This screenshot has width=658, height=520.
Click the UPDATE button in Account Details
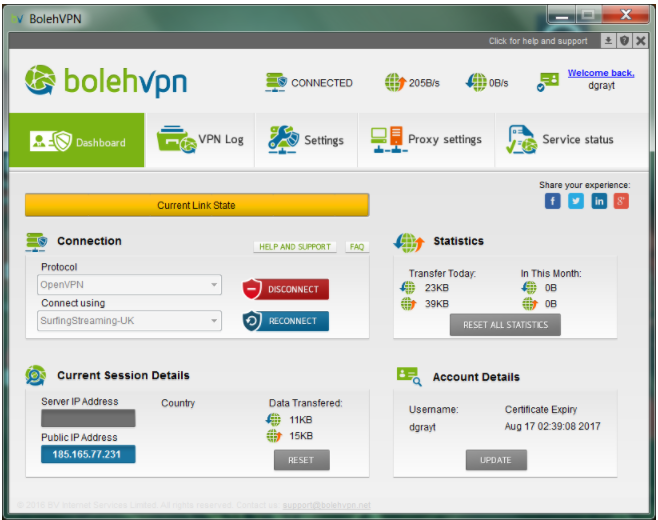coord(496,460)
